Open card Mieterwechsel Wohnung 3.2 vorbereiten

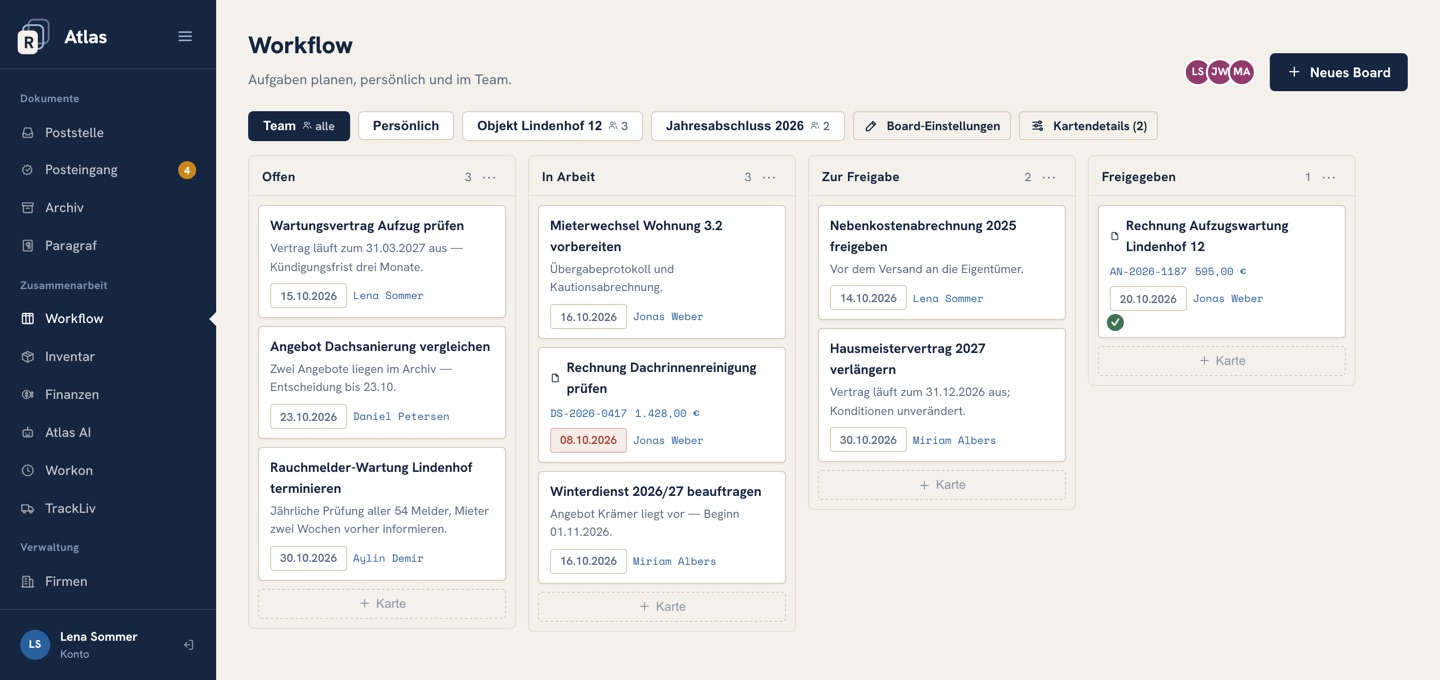[662, 272]
